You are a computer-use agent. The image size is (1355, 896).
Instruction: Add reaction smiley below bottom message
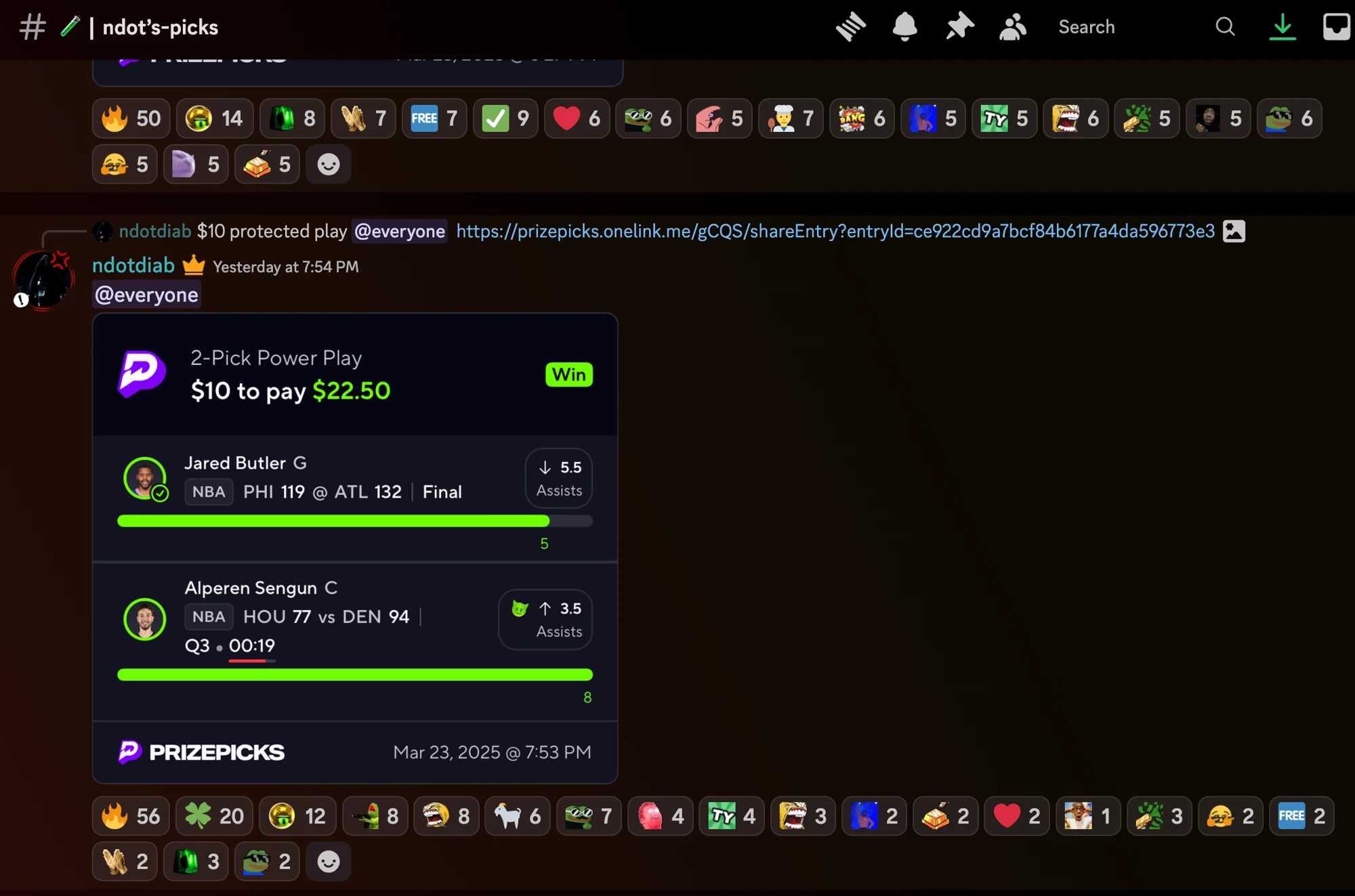(x=329, y=861)
